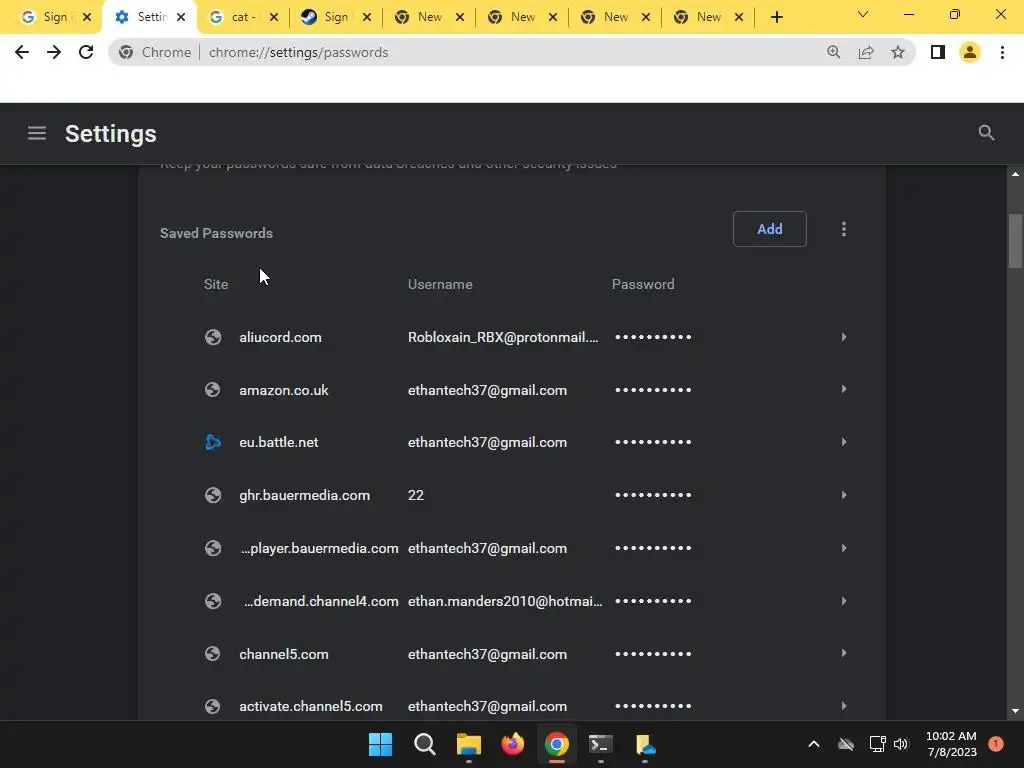Click the page scrollbar thumb
Screen dimensions: 1024x768
tap(1015, 240)
